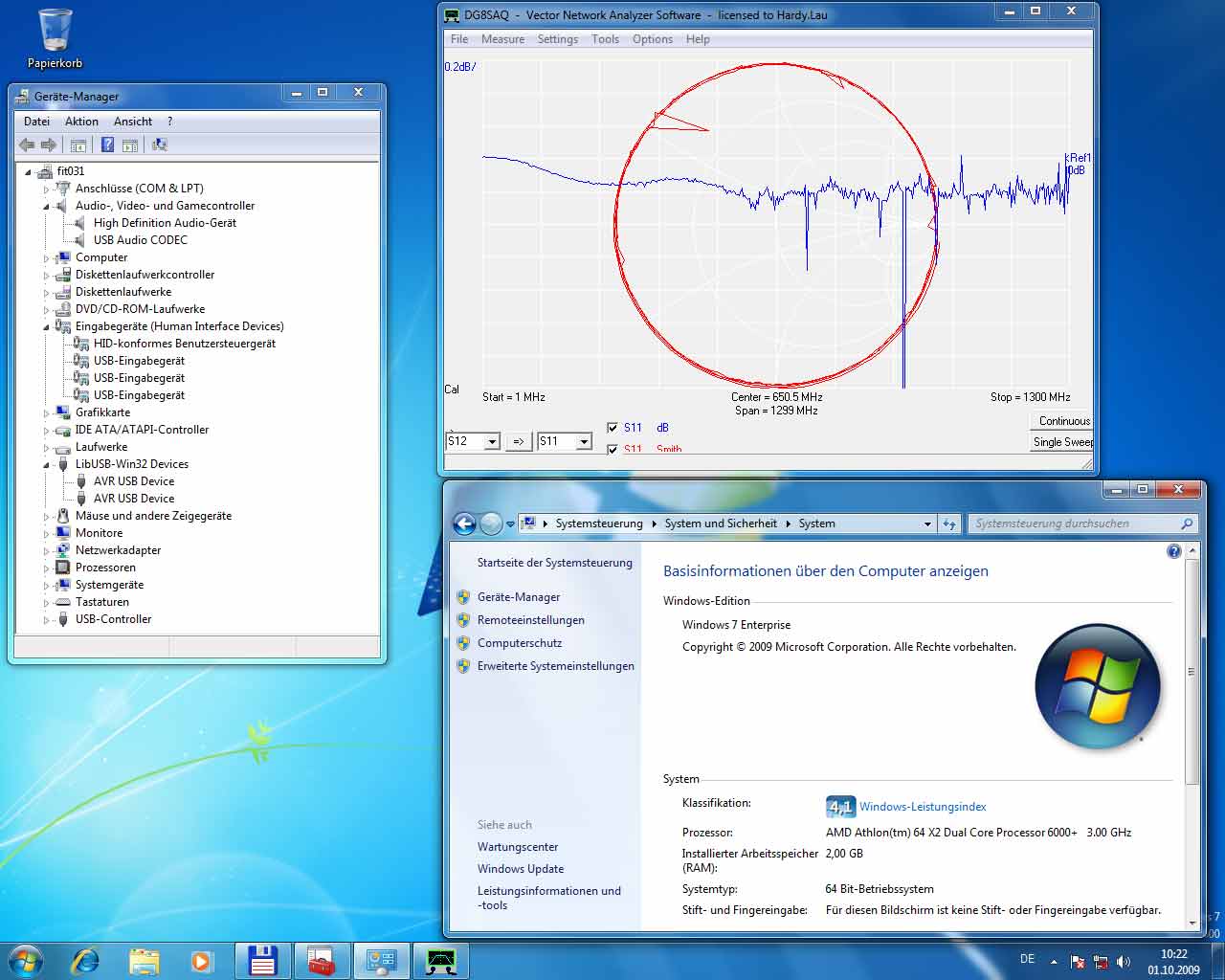Click the Action Center flag icon in tray
The height and width of the screenshot is (980, 1225).
tap(1078, 961)
